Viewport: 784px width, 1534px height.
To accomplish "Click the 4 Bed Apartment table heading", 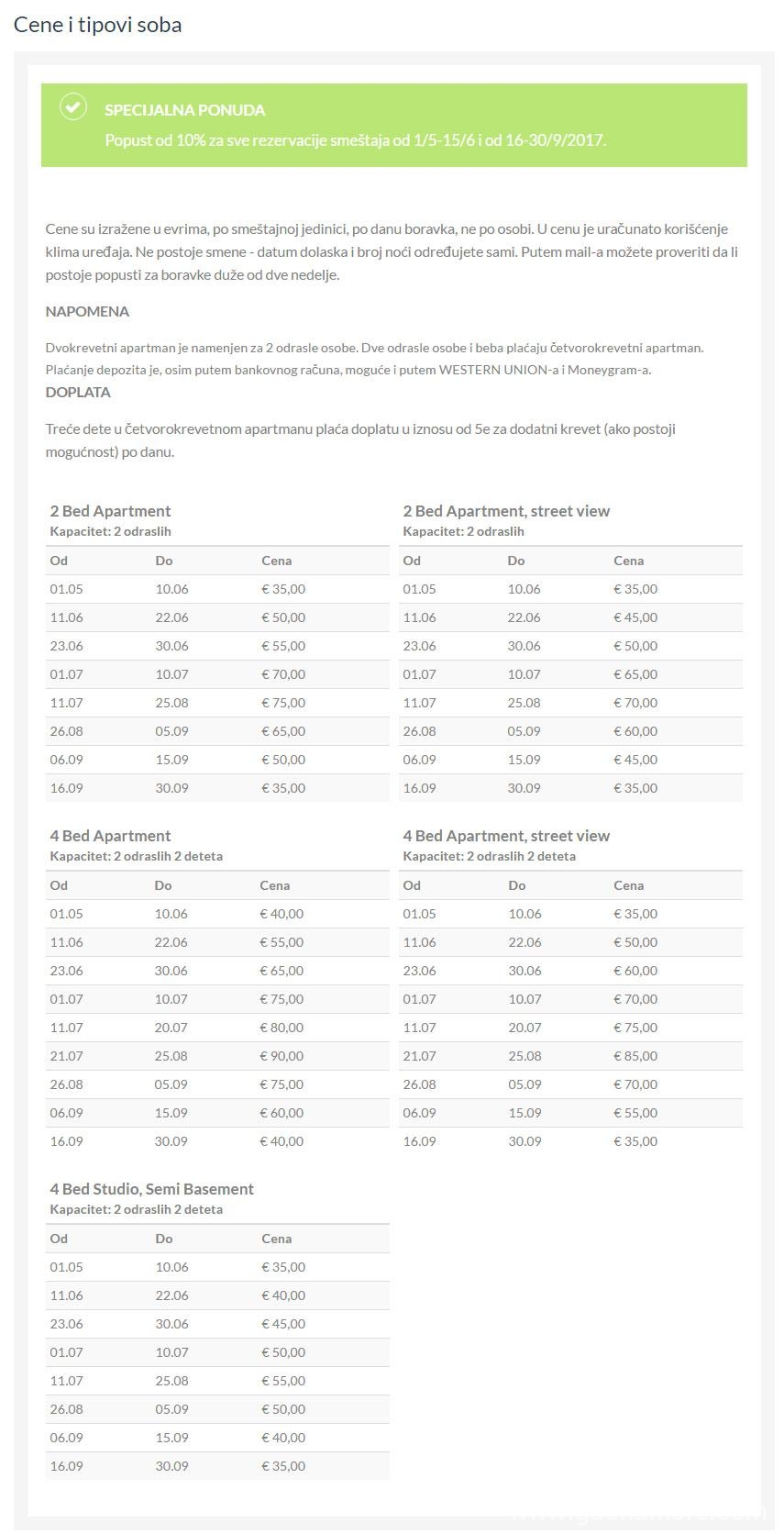I will (110, 836).
